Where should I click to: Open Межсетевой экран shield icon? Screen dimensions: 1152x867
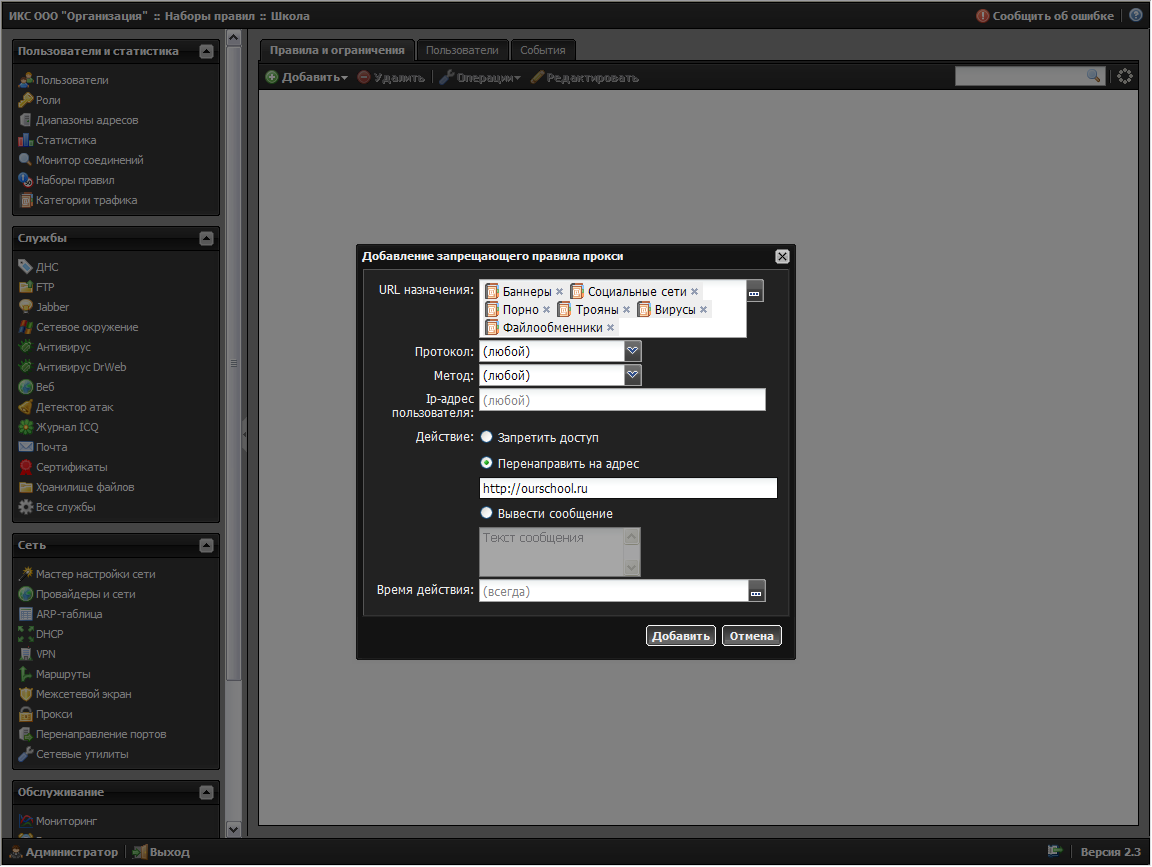click(x=26, y=694)
